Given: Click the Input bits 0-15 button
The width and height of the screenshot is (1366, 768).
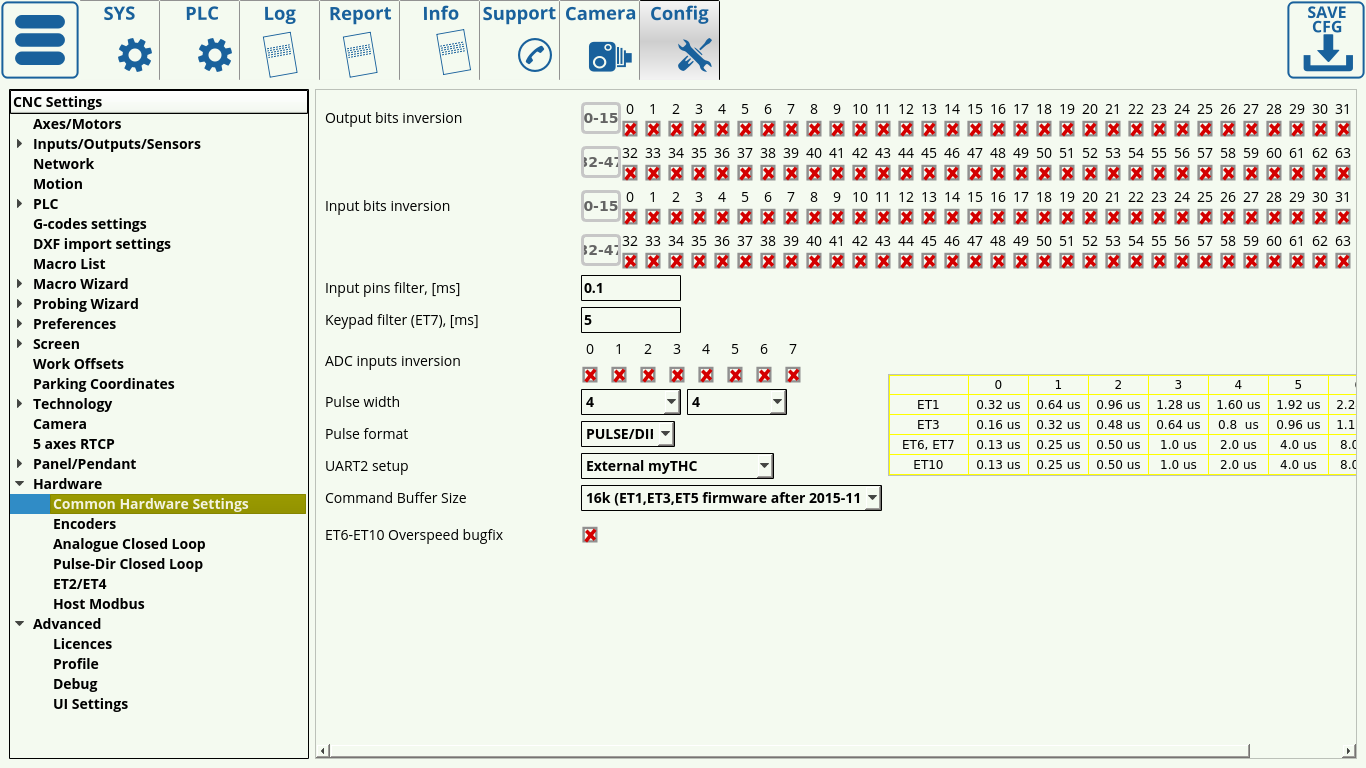Looking at the screenshot, I should tap(600, 206).
